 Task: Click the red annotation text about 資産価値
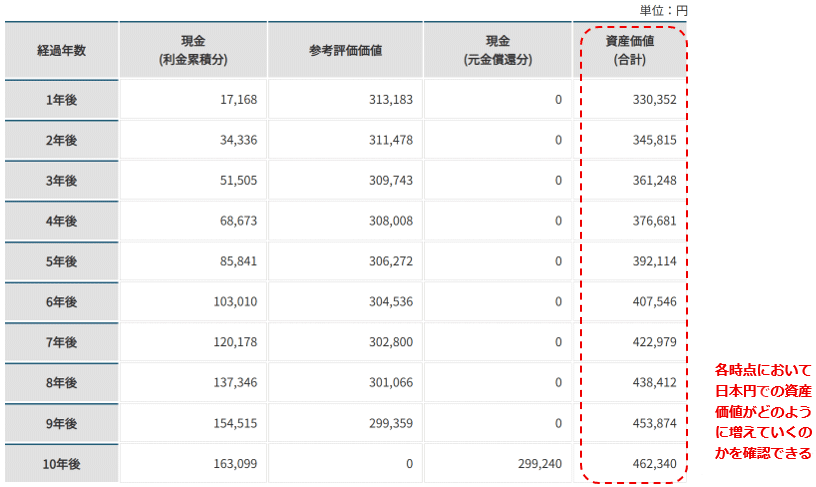pyautogui.click(x=764, y=411)
